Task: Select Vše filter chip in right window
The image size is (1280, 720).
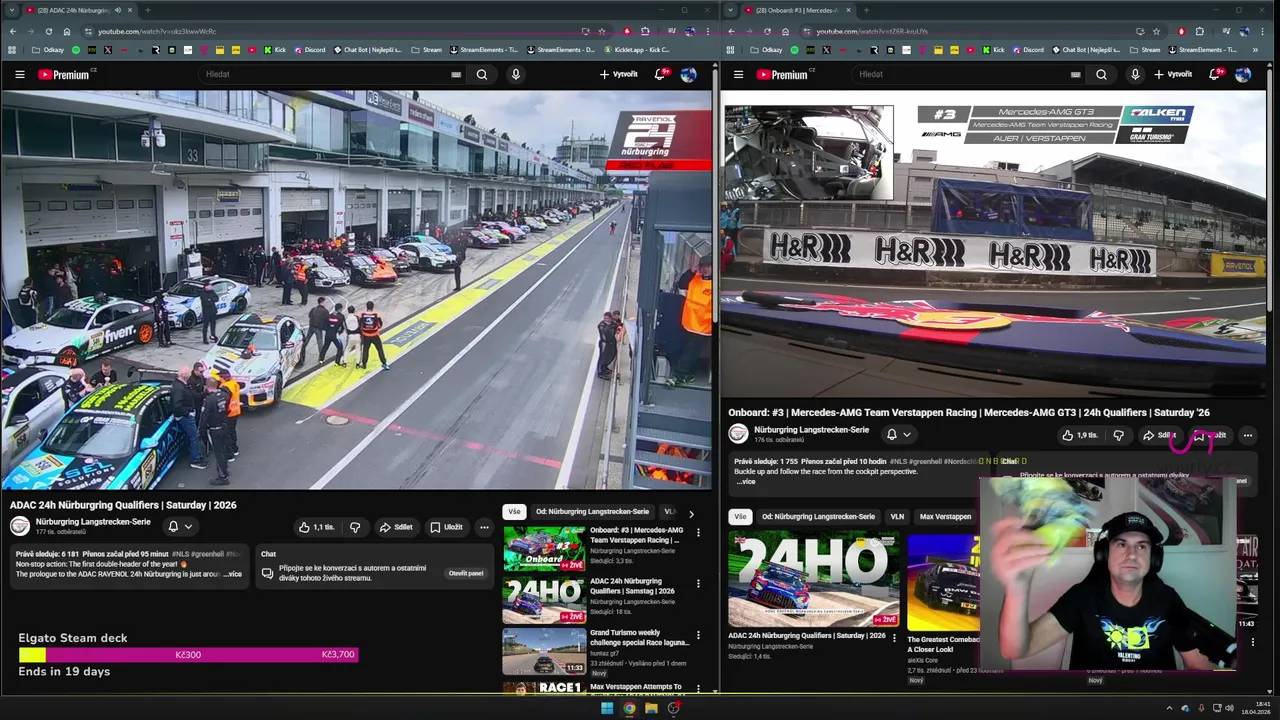Action: coord(740,517)
